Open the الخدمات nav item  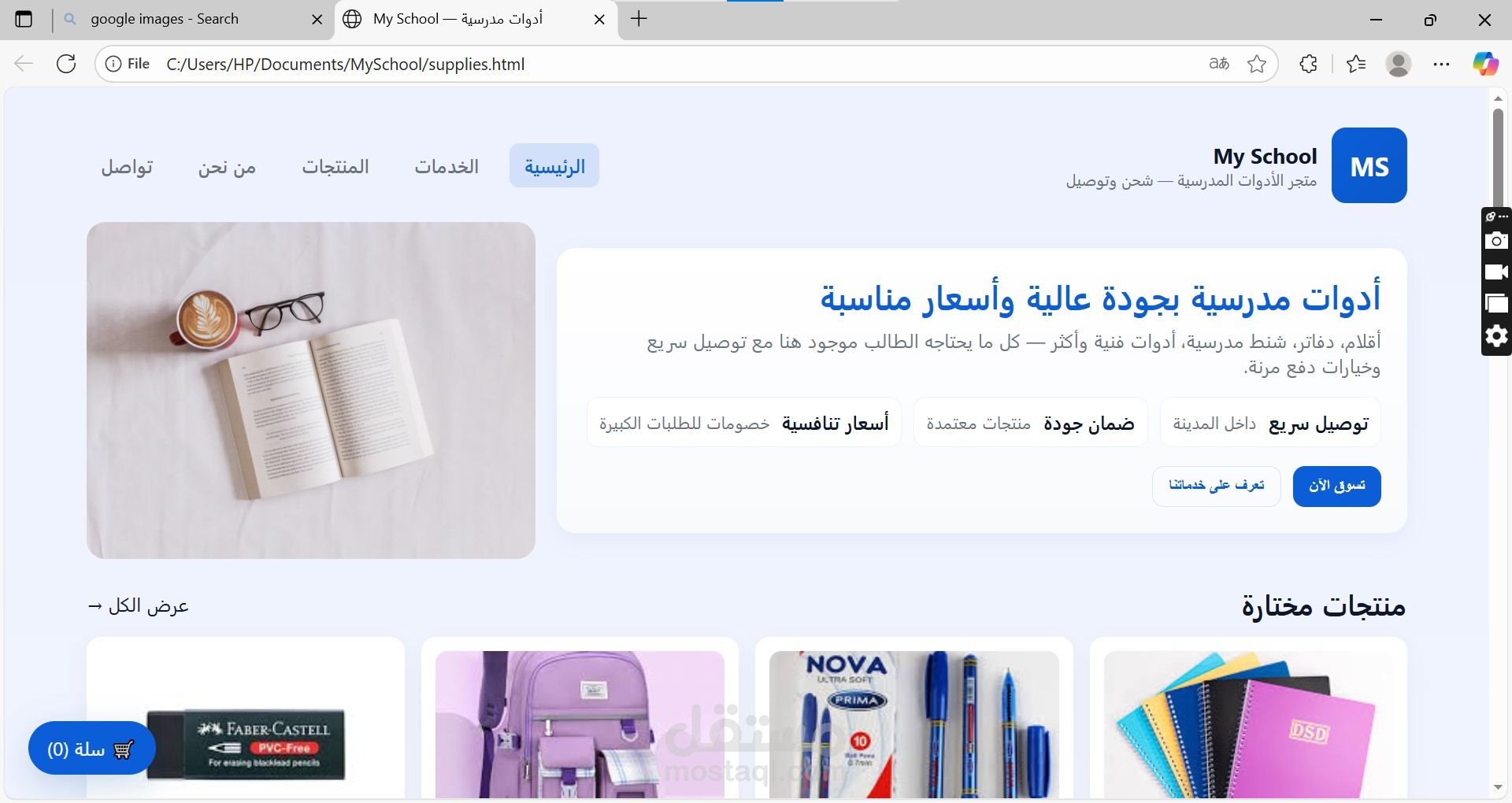(x=447, y=166)
